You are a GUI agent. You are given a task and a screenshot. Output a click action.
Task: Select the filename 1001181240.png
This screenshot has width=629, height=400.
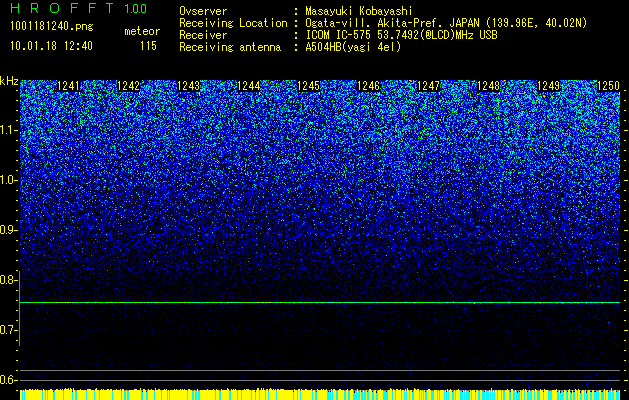click(52, 26)
